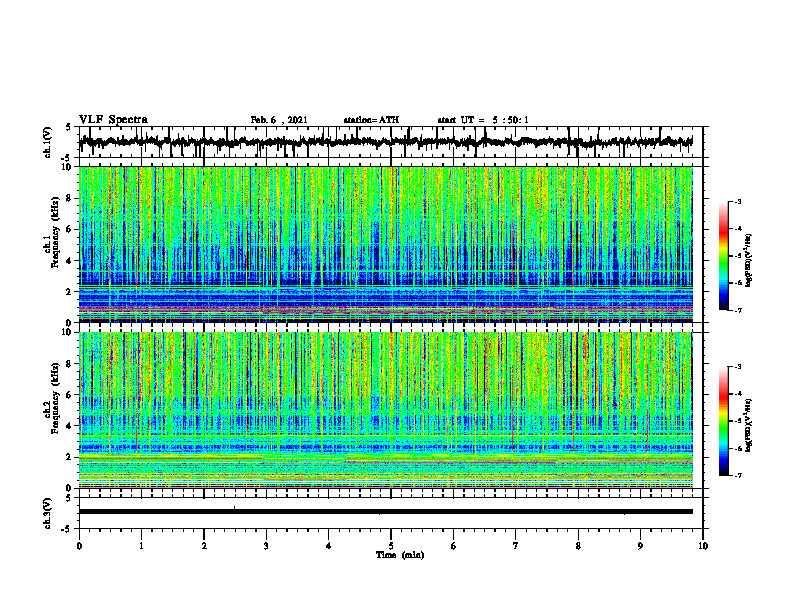
Task: Click the ch.2 frequency spectrogram panel
Action: coord(386,410)
